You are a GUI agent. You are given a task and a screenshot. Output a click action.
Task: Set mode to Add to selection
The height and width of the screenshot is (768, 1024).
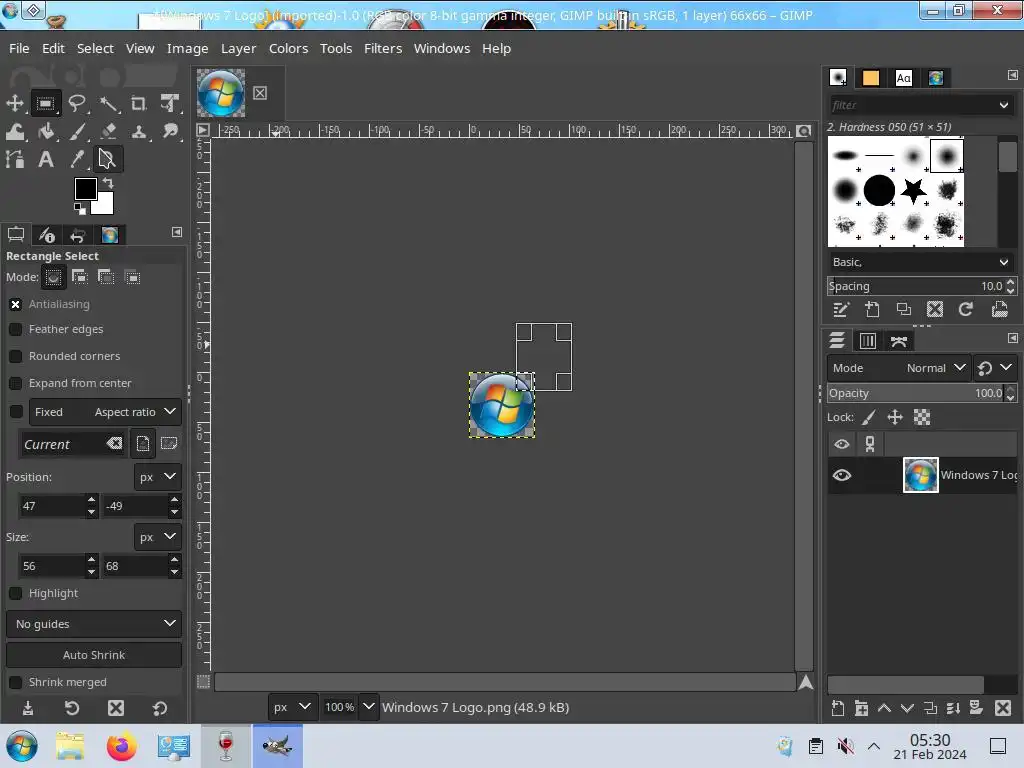[80, 278]
